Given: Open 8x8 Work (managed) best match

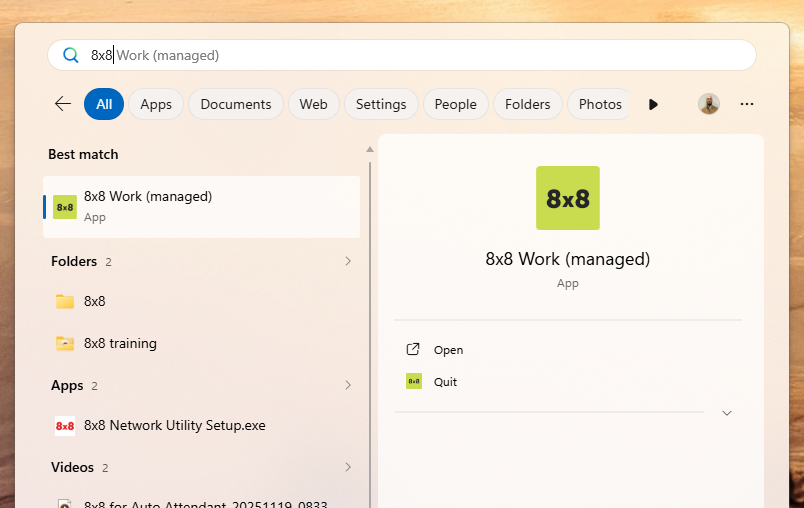Looking at the screenshot, I should click(202, 207).
